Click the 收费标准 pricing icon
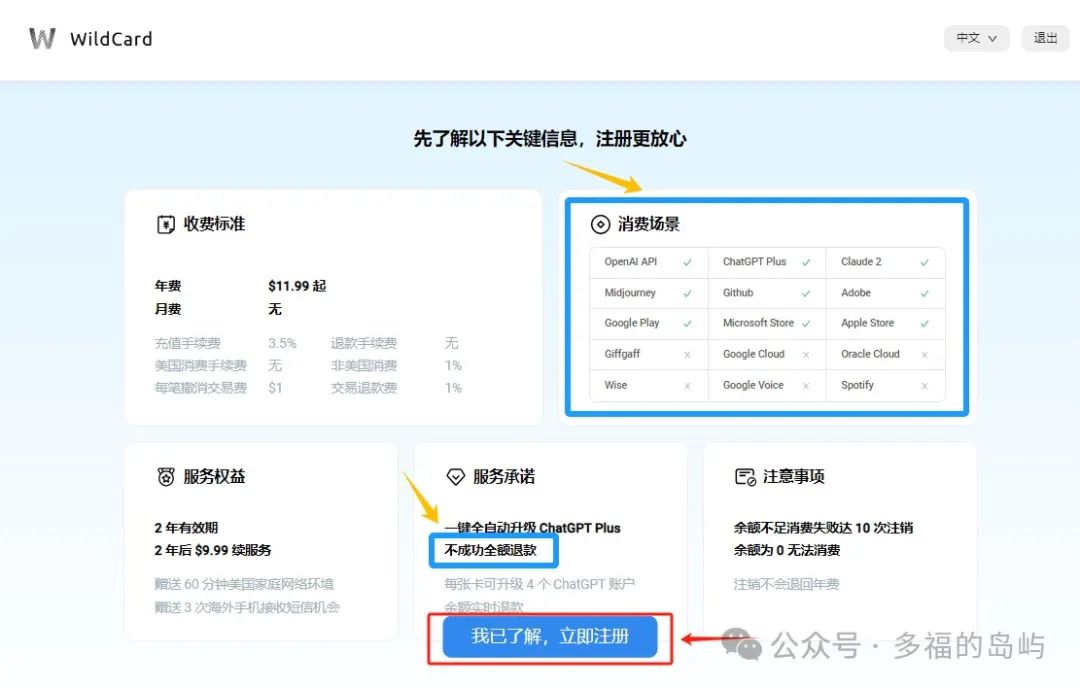Image resolution: width=1080 pixels, height=688 pixels. 166,224
